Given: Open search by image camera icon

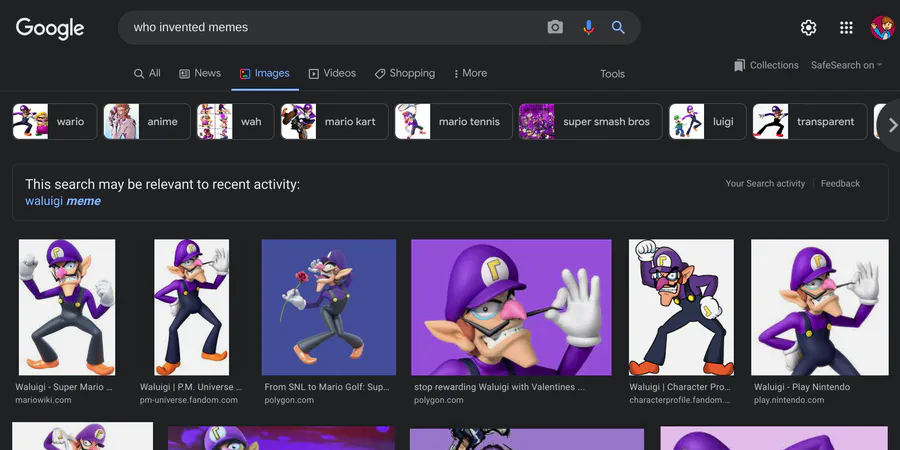Looking at the screenshot, I should 555,27.
